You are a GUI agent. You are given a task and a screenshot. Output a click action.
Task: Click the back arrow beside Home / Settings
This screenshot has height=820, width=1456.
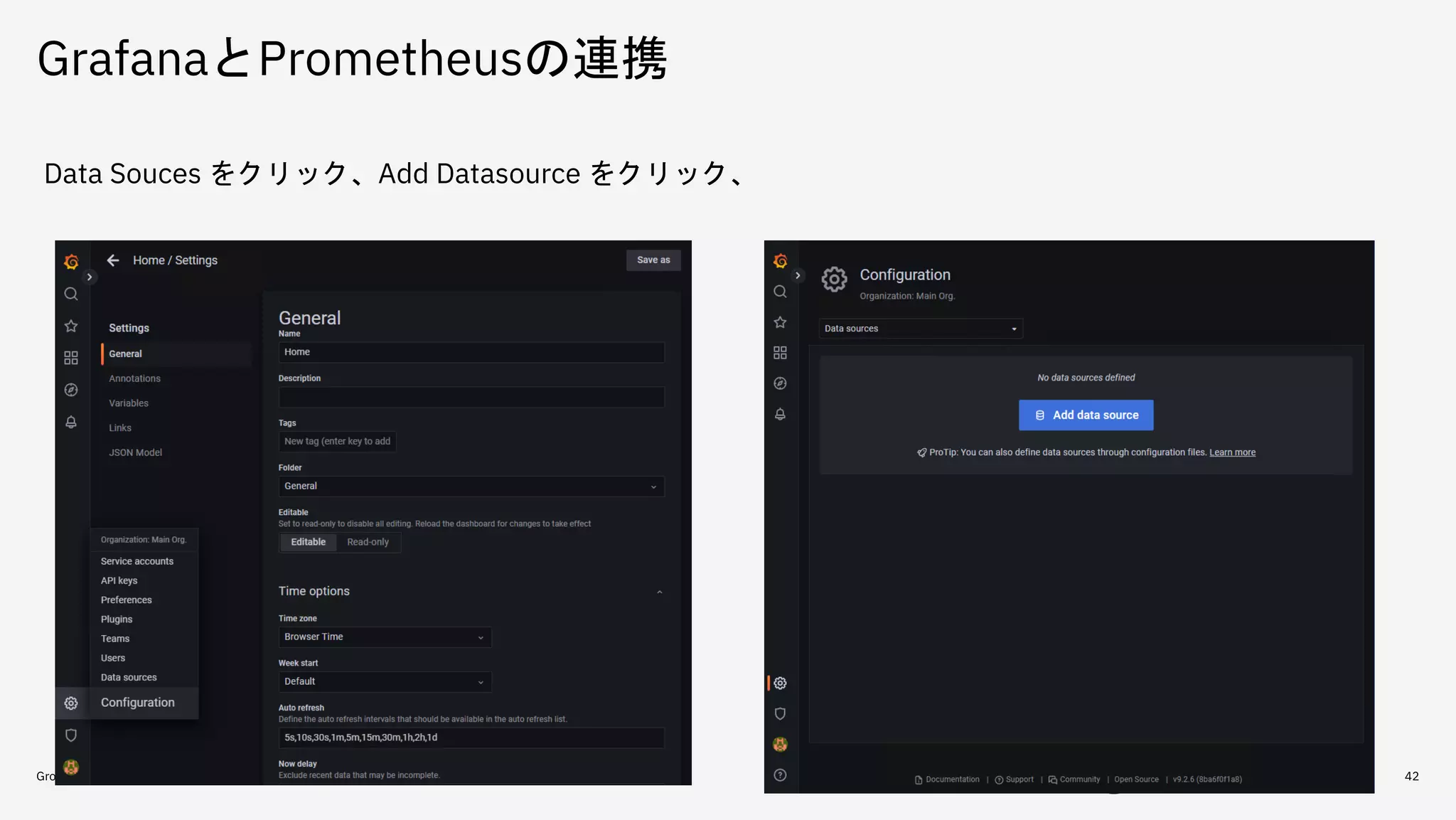click(x=113, y=260)
